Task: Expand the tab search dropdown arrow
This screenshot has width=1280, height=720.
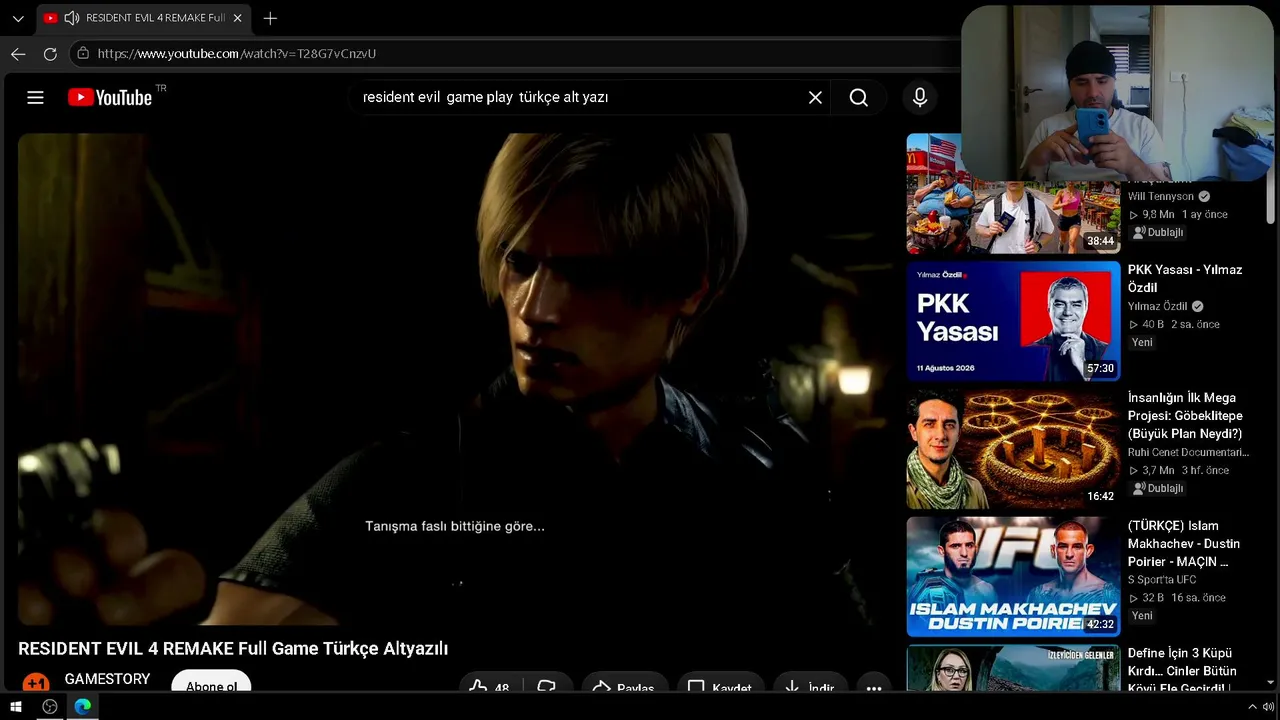Action: (18, 18)
